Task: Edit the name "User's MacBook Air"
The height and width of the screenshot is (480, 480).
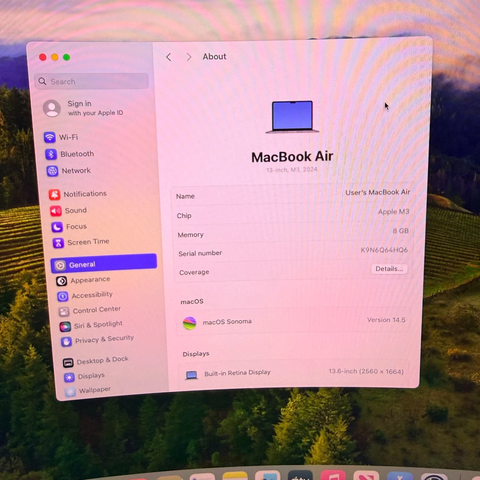Action: (x=377, y=192)
